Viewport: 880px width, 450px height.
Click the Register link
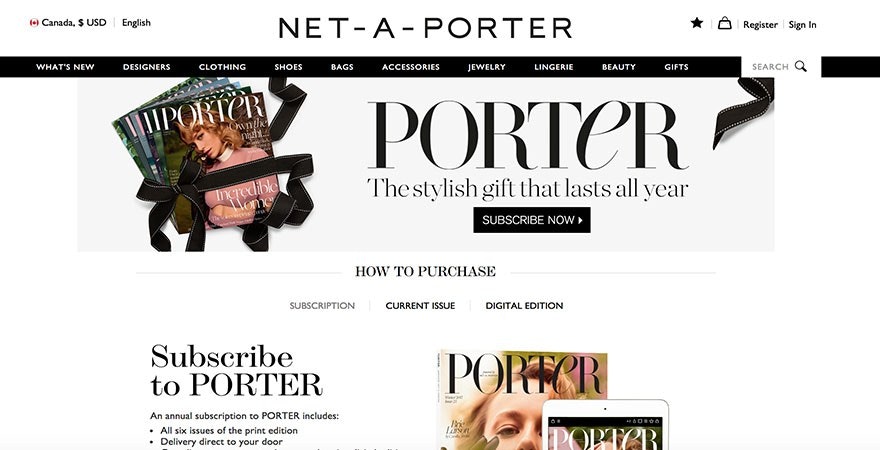click(x=760, y=25)
